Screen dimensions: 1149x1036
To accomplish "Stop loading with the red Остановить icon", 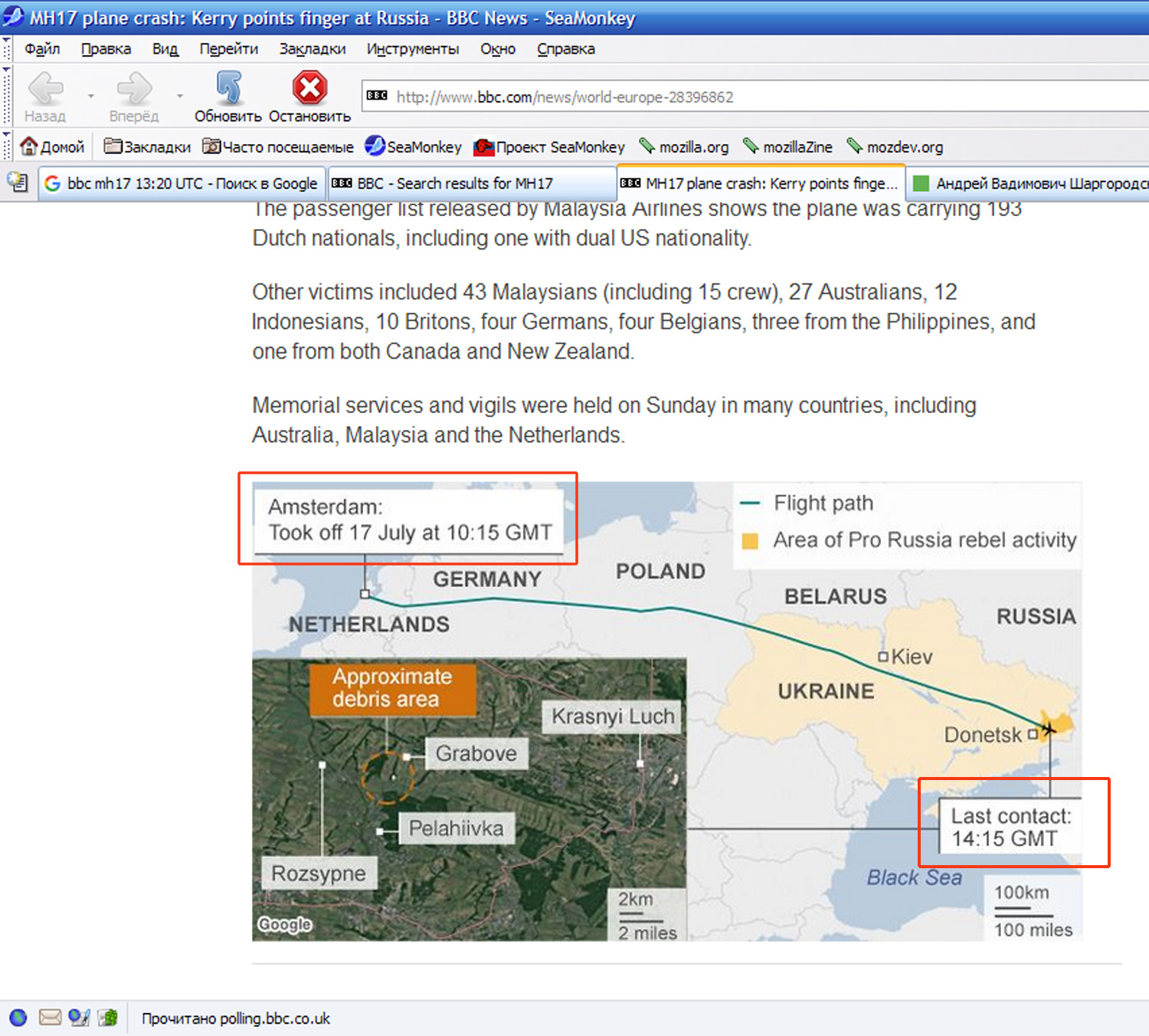I will click(x=309, y=87).
